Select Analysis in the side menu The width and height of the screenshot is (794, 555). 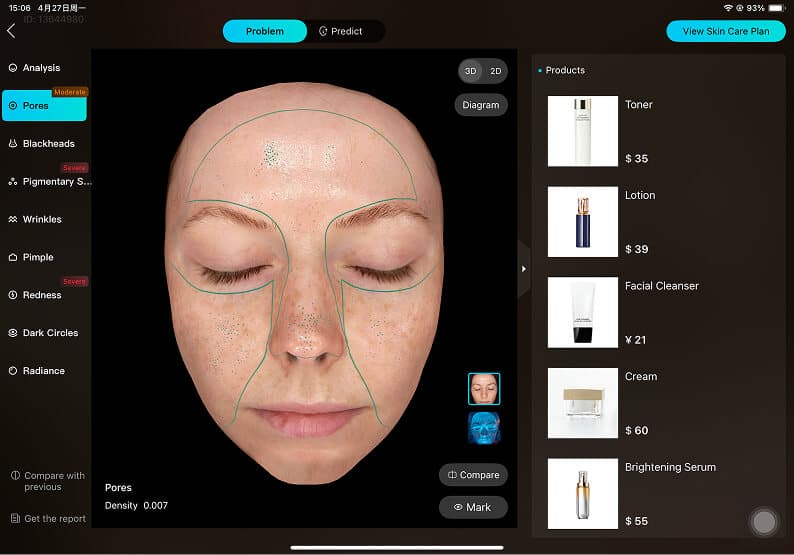point(44,68)
